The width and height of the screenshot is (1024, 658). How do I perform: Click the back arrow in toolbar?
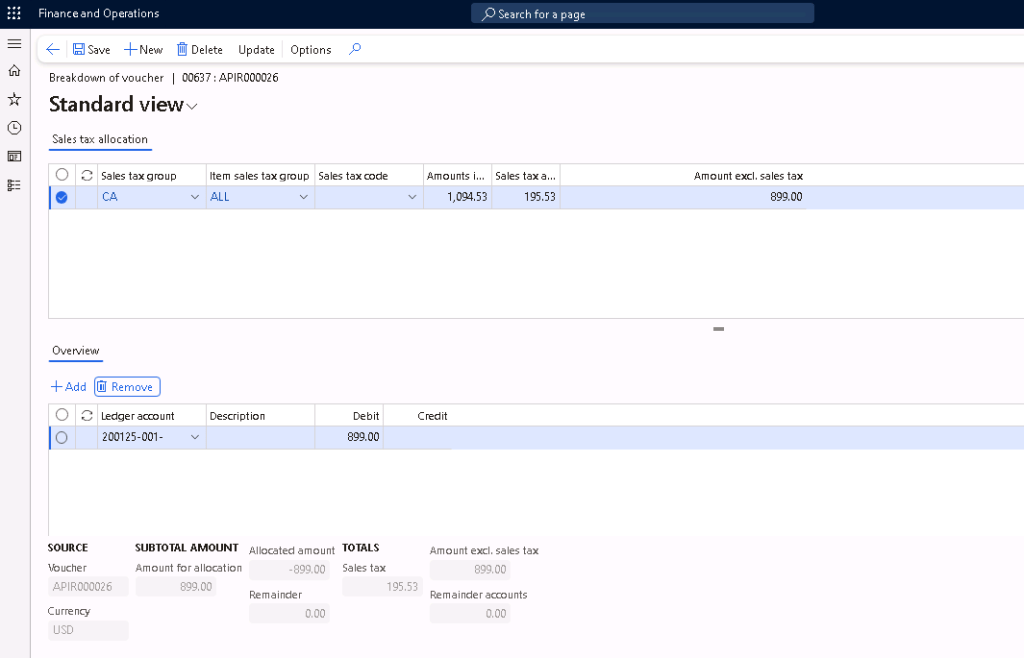coord(53,49)
